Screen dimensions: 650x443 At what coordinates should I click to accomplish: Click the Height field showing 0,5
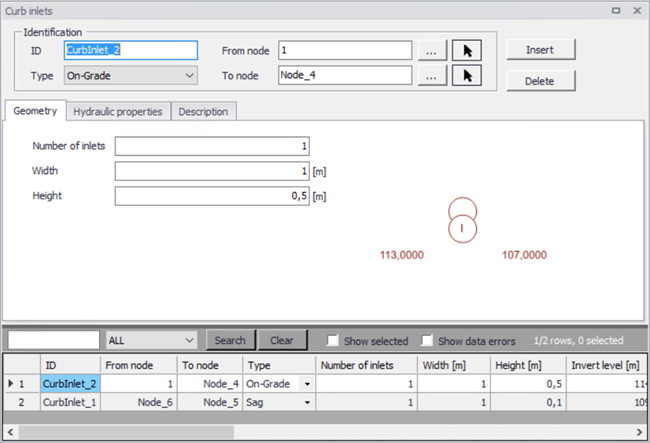(x=212, y=196)
